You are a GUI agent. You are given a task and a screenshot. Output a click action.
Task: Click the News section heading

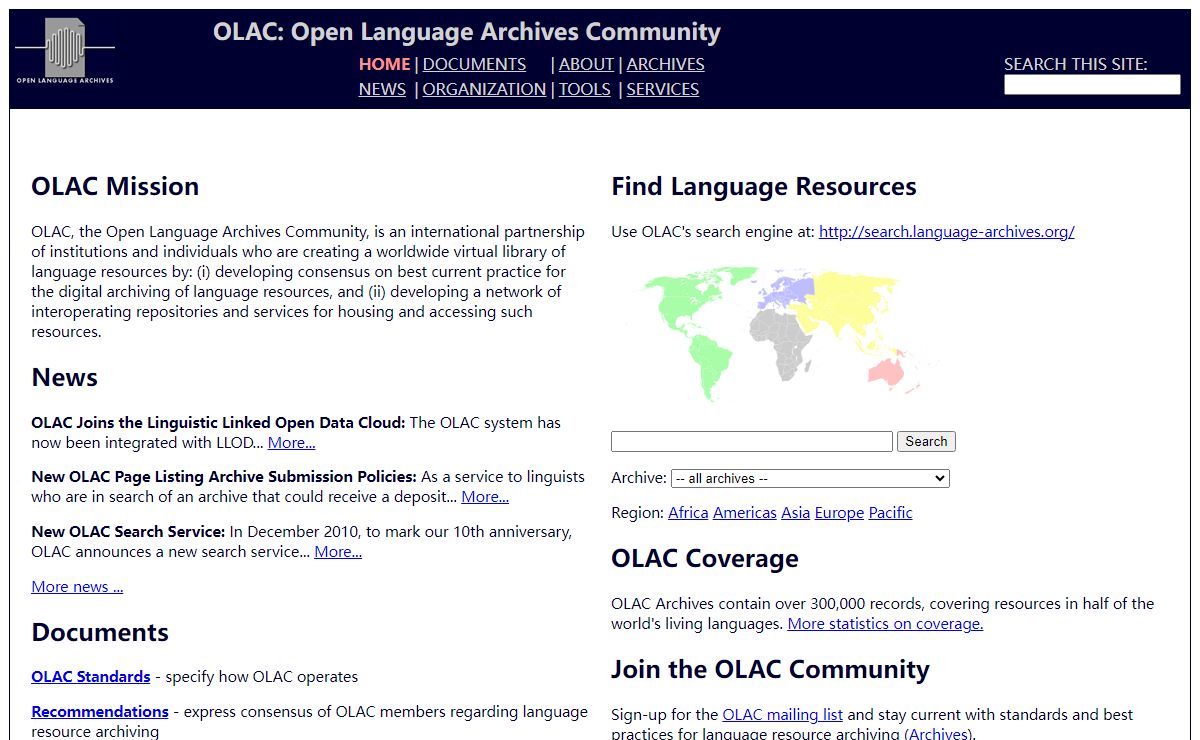click(x=64, y=378)
